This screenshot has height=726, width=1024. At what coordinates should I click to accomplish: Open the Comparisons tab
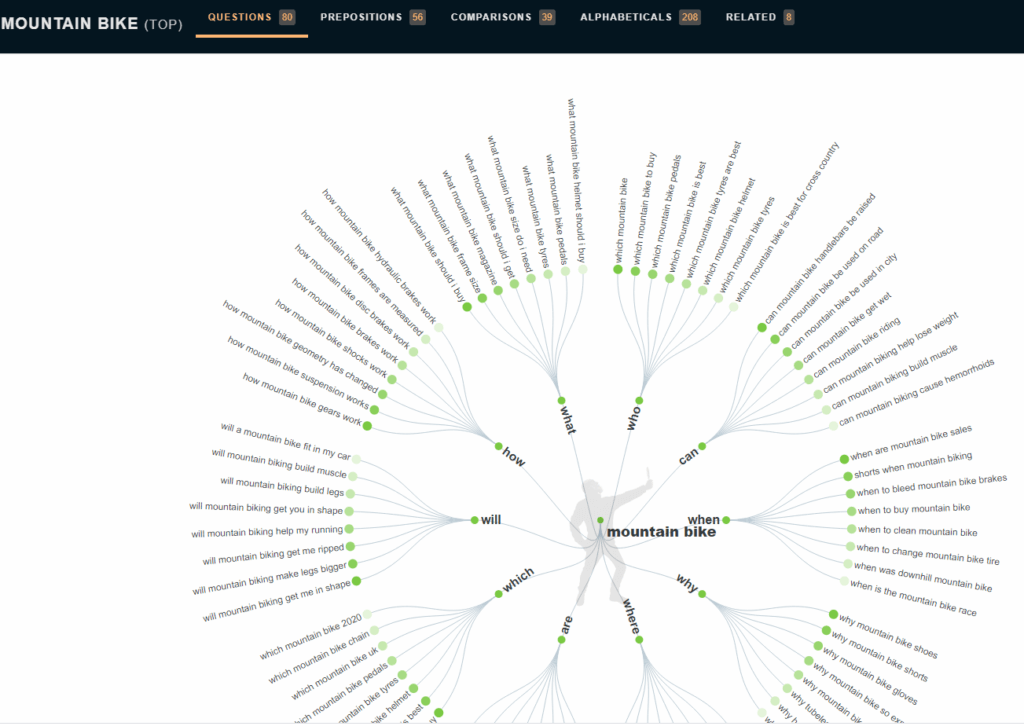(x=503, y=18)
